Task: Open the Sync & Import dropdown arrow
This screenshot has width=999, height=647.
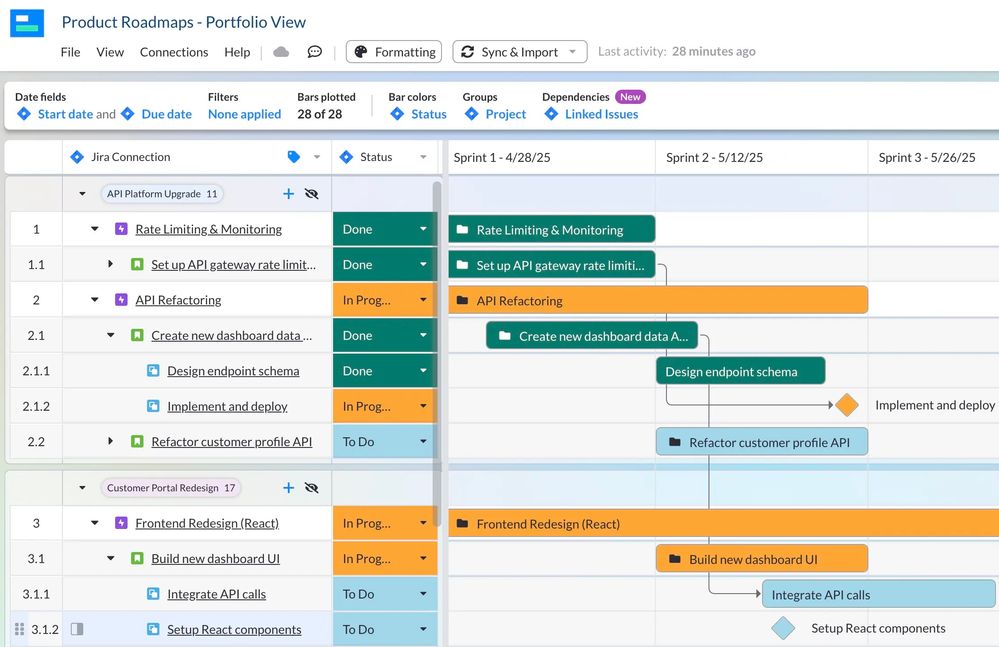Action: (x=574, y=51)
